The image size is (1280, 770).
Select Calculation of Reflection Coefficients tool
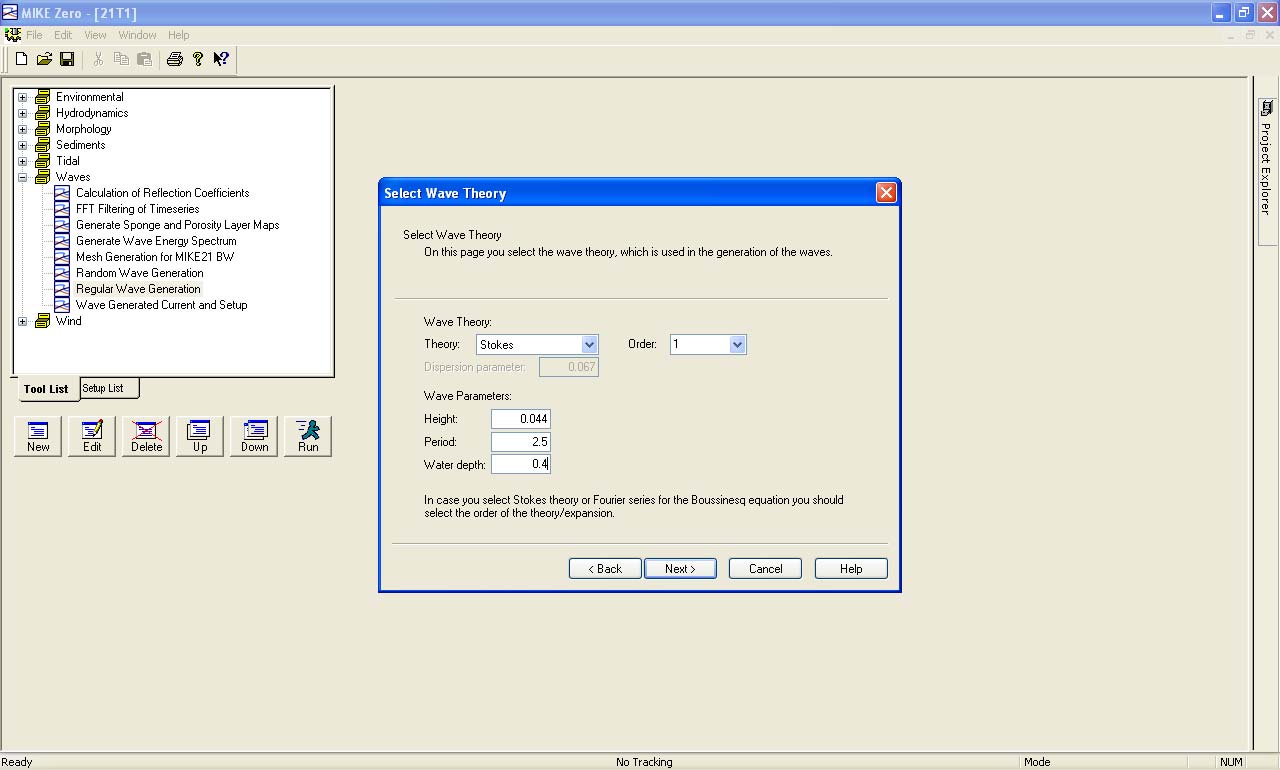click(162, 193)
